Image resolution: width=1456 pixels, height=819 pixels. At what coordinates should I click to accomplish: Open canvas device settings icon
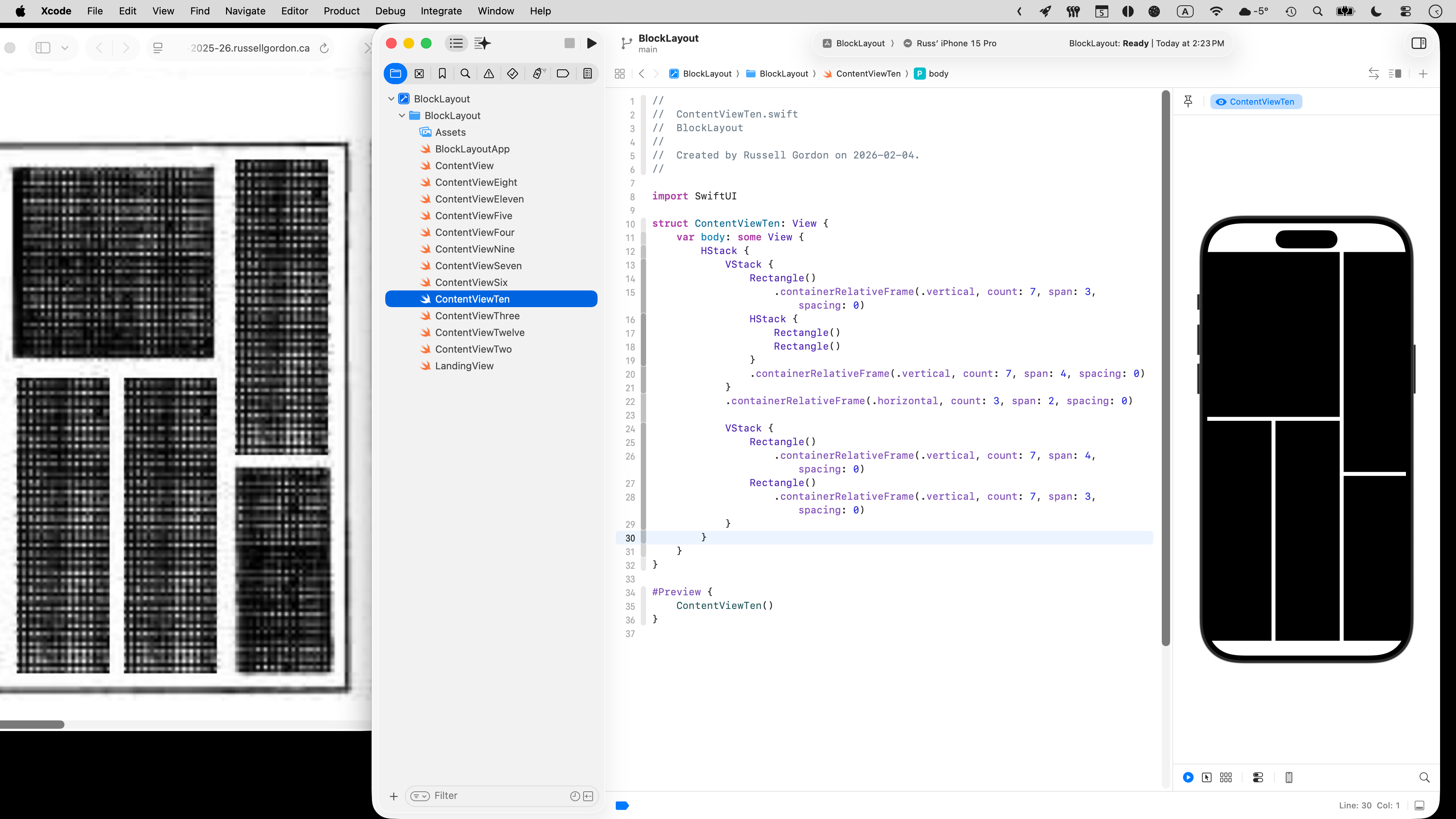tap(1258, 777)
